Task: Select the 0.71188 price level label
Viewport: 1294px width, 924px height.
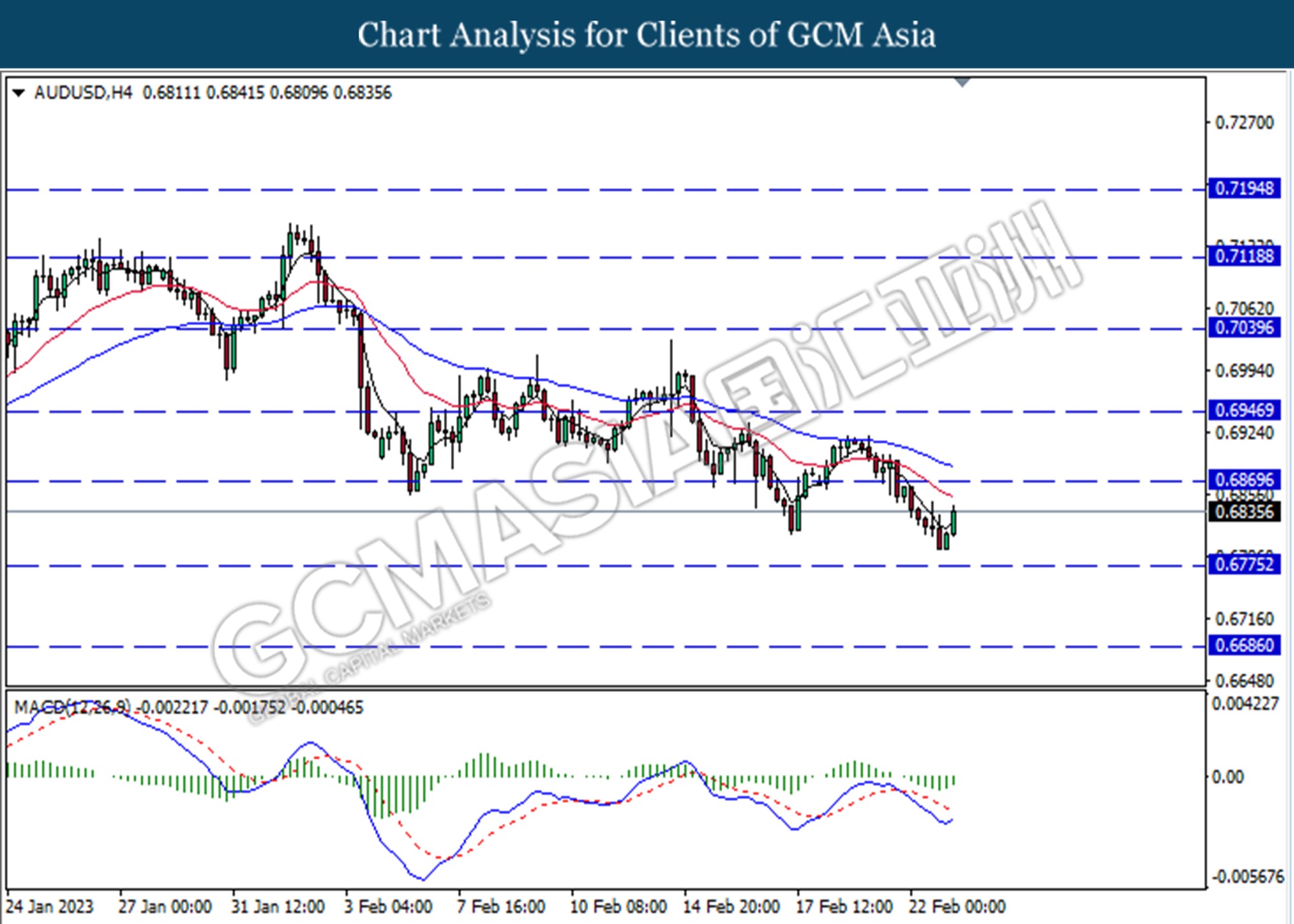Action: point(1244,256)
